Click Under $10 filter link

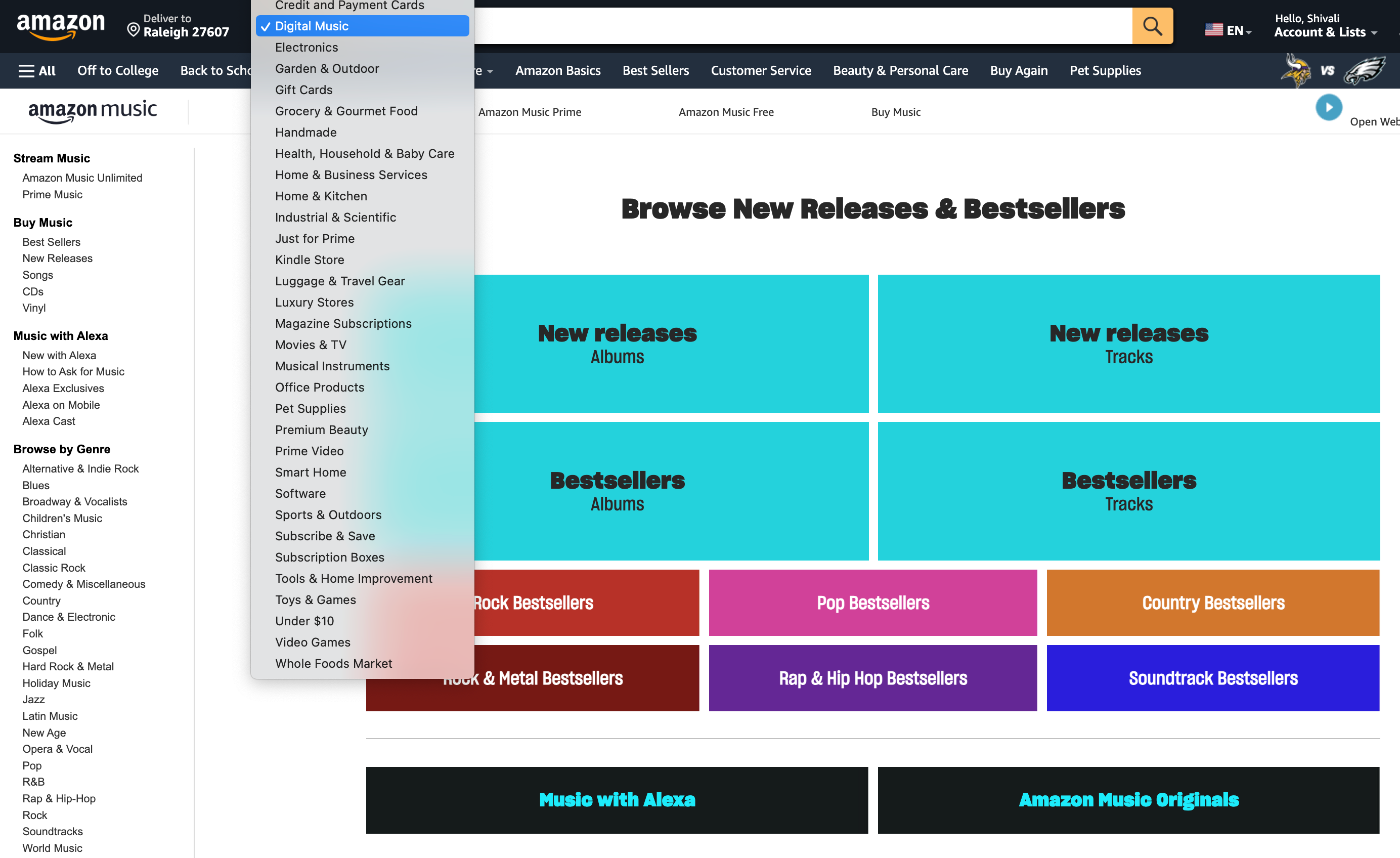[x=305, y=620]
